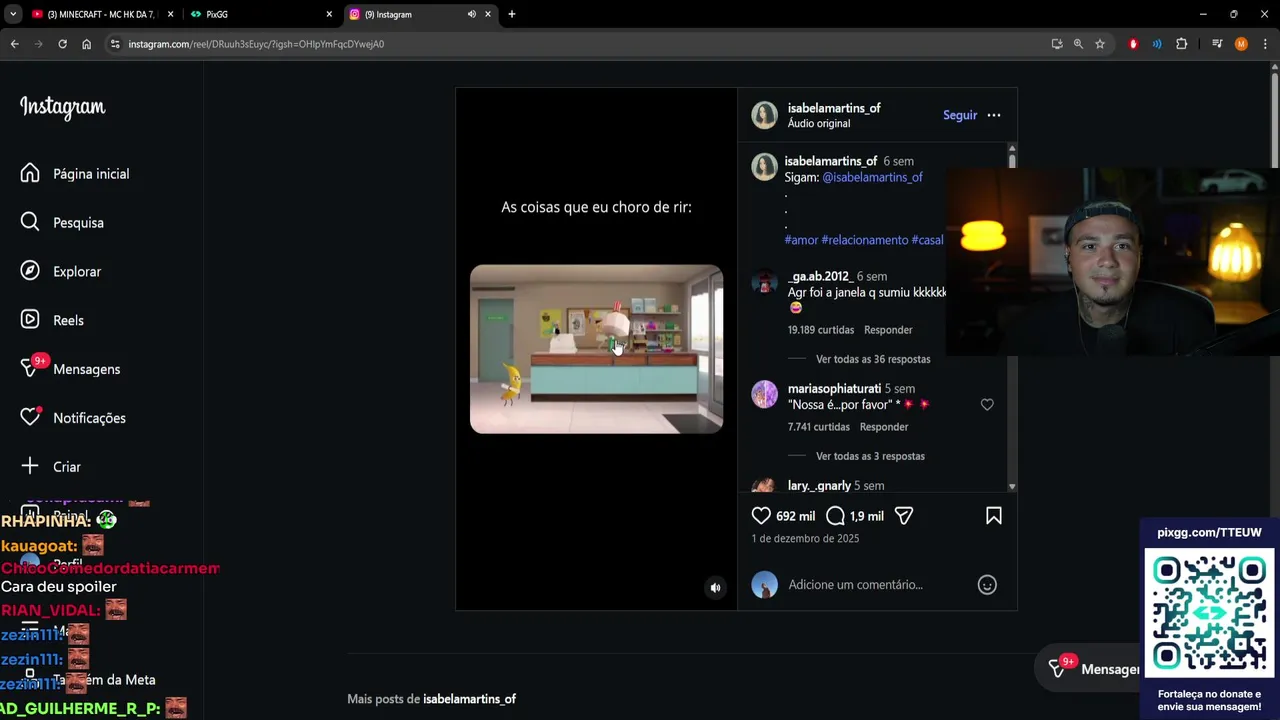Click the 692 mil likes count
This screenshot has width=1280, height=720.
[x=796, y=516]
